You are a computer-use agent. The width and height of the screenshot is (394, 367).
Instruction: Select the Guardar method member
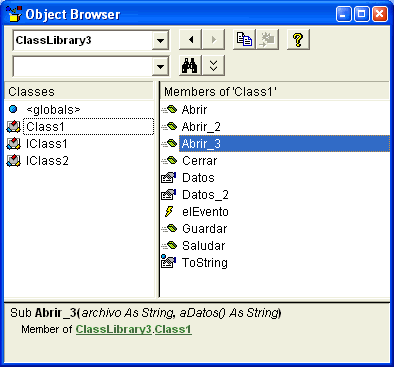(204, 229)
